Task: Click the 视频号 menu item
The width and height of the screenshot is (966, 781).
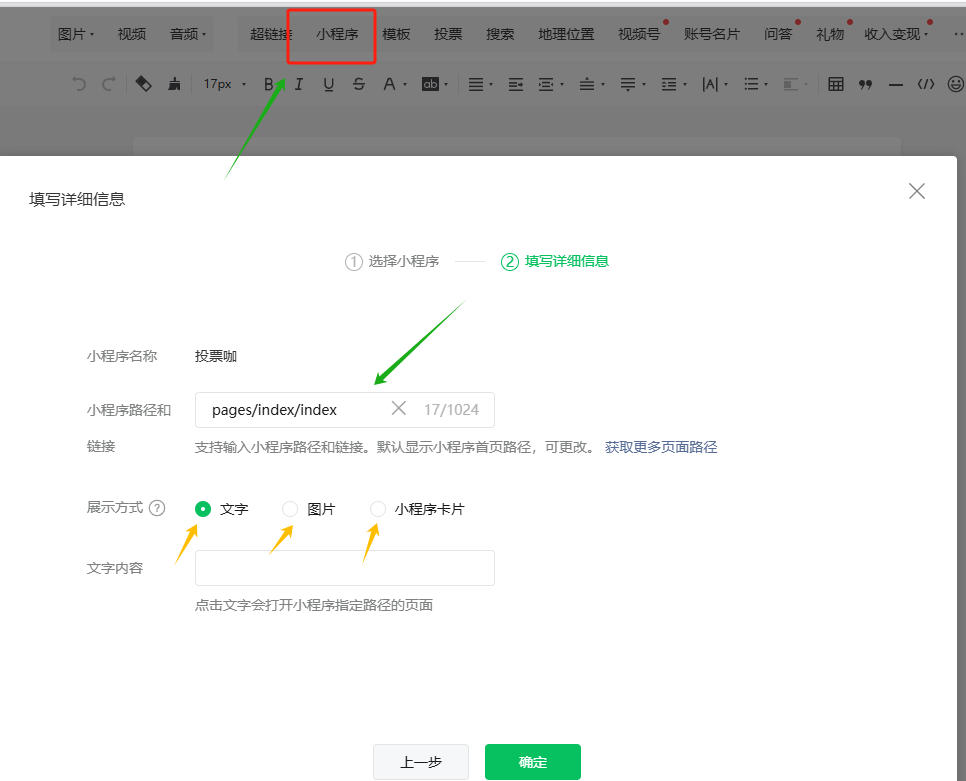Action: tap(639, 34)
